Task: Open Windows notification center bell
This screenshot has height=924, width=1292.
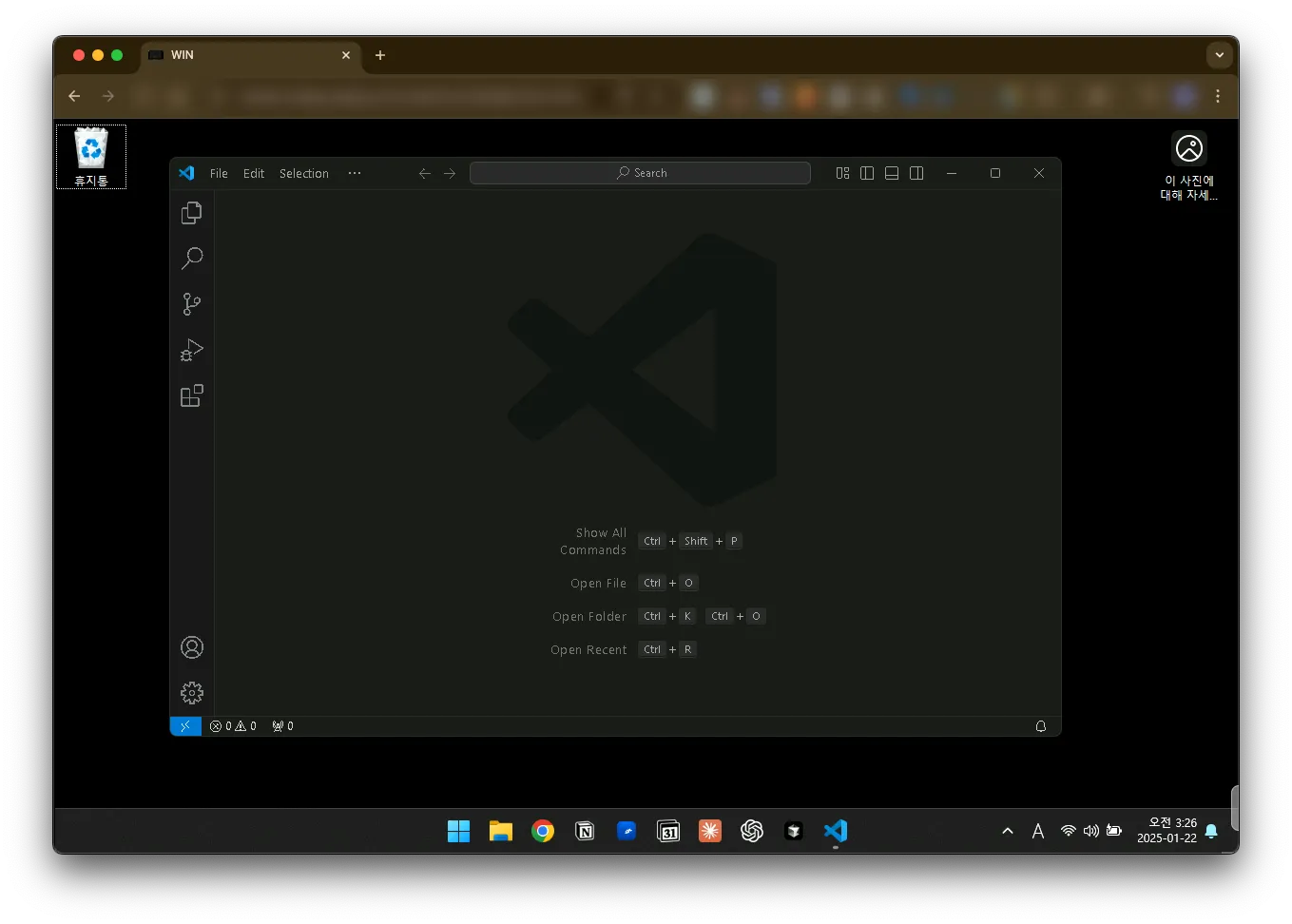Action: (1211, 831)
